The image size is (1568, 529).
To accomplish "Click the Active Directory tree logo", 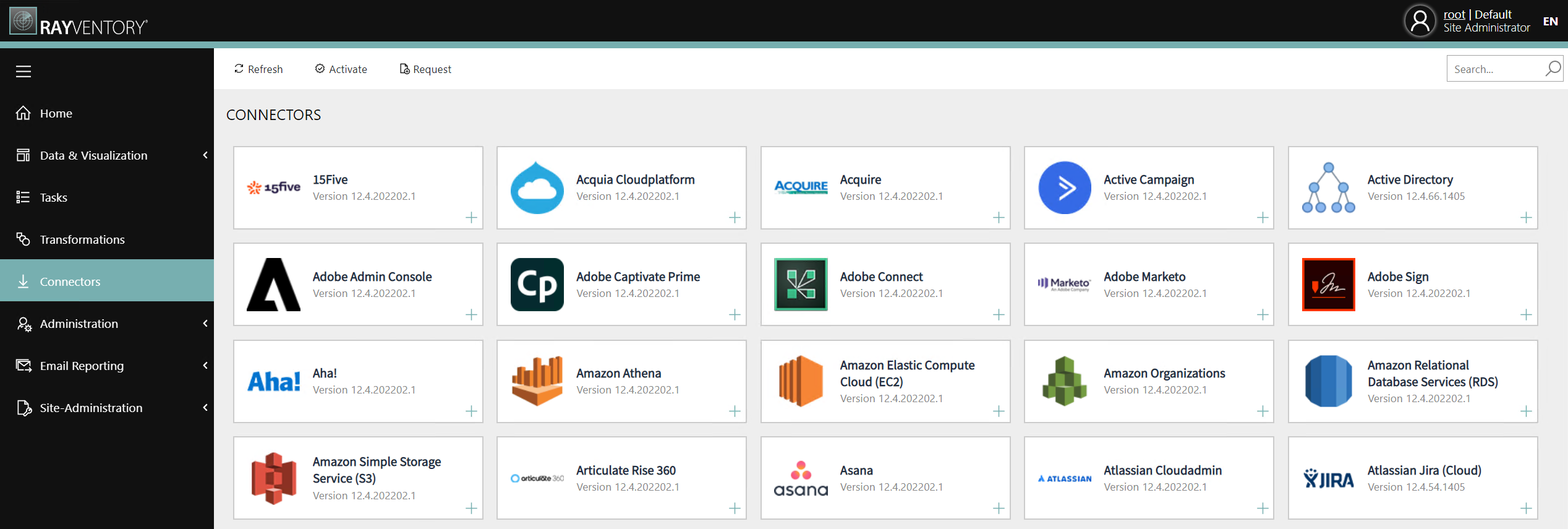I will point(1328,187).
